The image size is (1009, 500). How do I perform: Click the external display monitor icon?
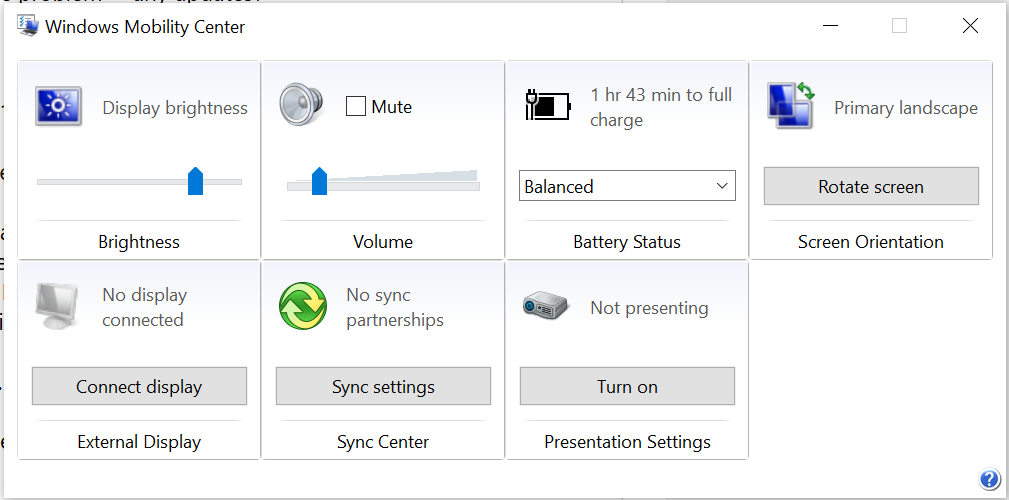(57, 306)
